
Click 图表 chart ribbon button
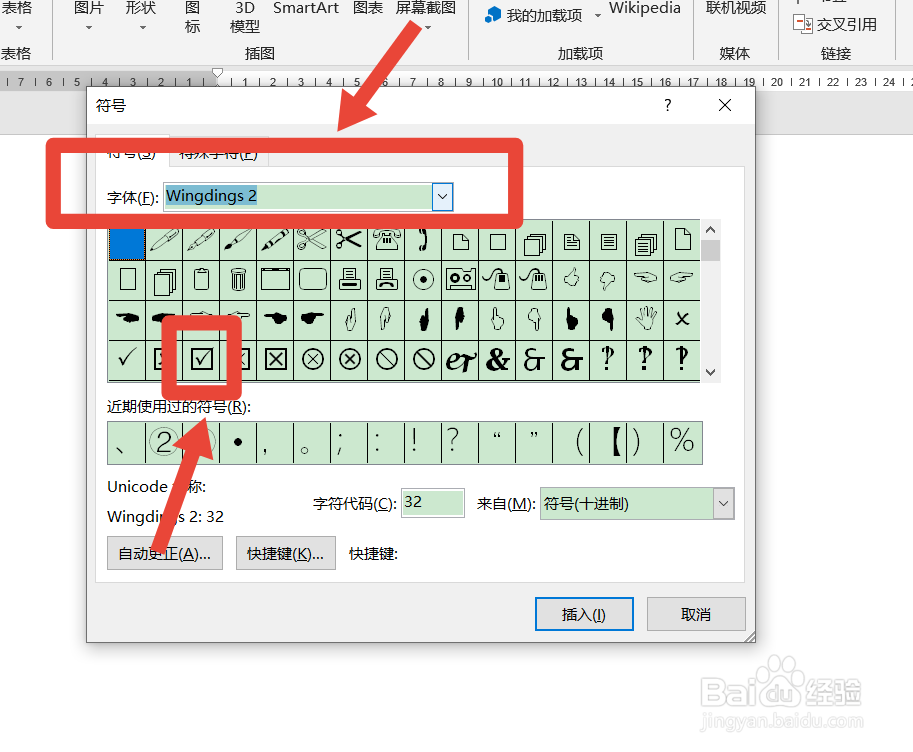coord(368,8)
